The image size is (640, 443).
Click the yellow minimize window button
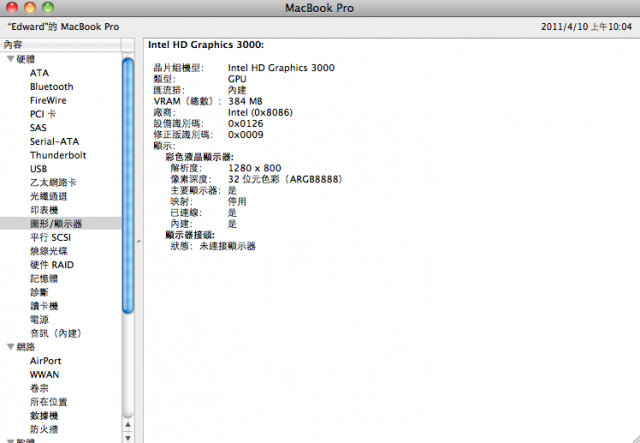(30, 7)
